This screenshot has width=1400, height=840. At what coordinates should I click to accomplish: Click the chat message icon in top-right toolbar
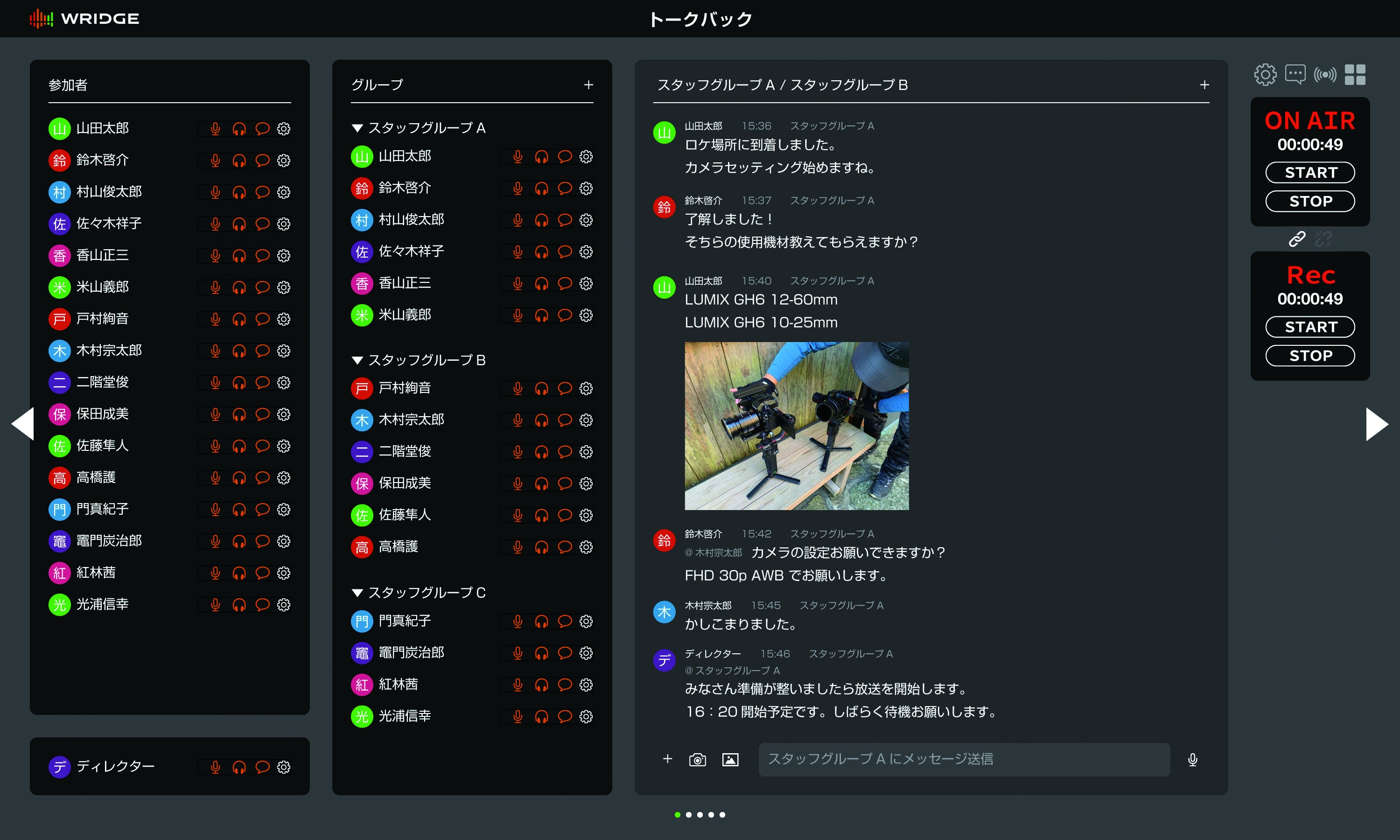pos(1295,75)
